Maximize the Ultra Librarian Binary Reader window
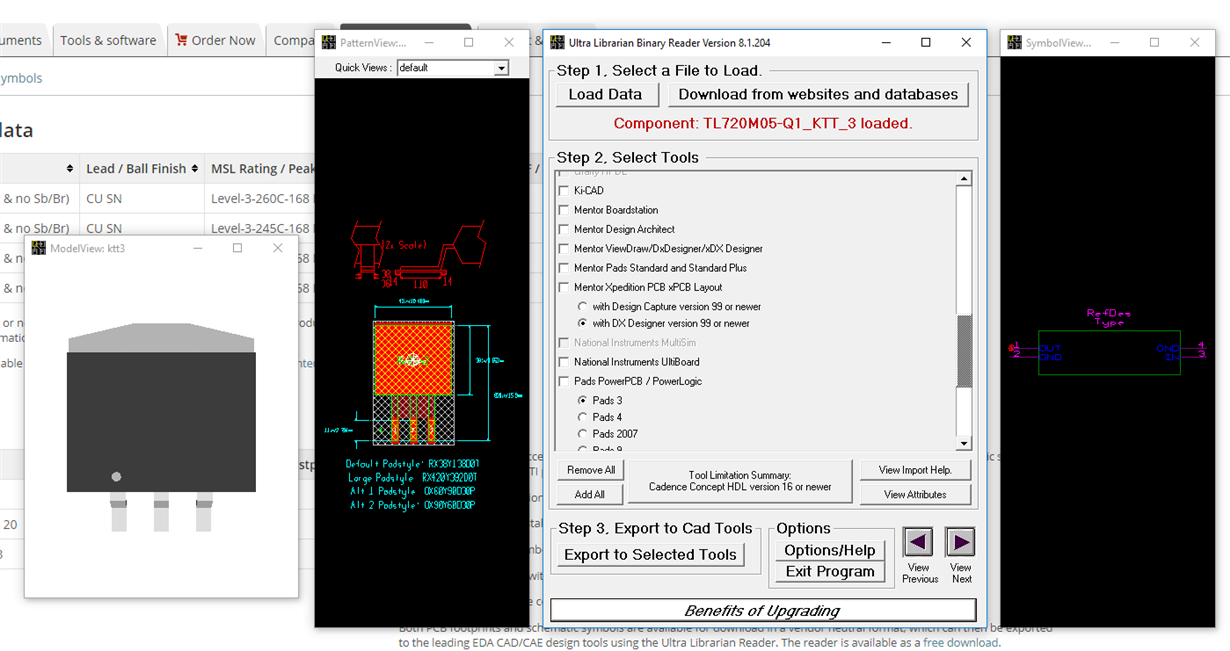This screenshot has height=651, width=1230. pyautogui.click(x=926, y=43)
